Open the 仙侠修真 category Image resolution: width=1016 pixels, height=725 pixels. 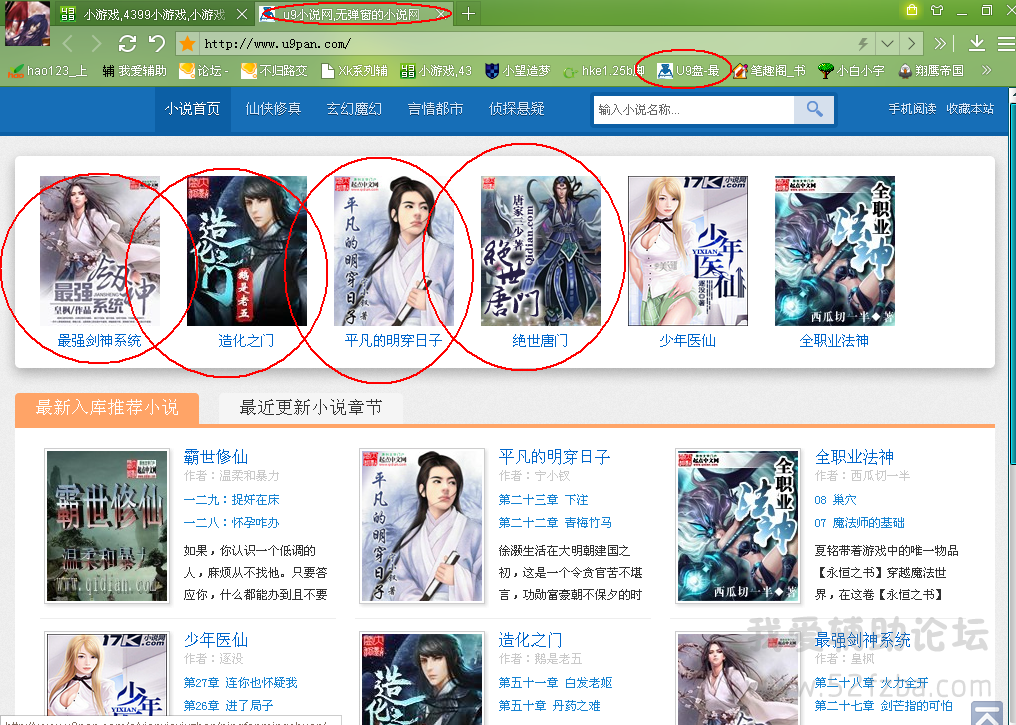coord(273,109)
